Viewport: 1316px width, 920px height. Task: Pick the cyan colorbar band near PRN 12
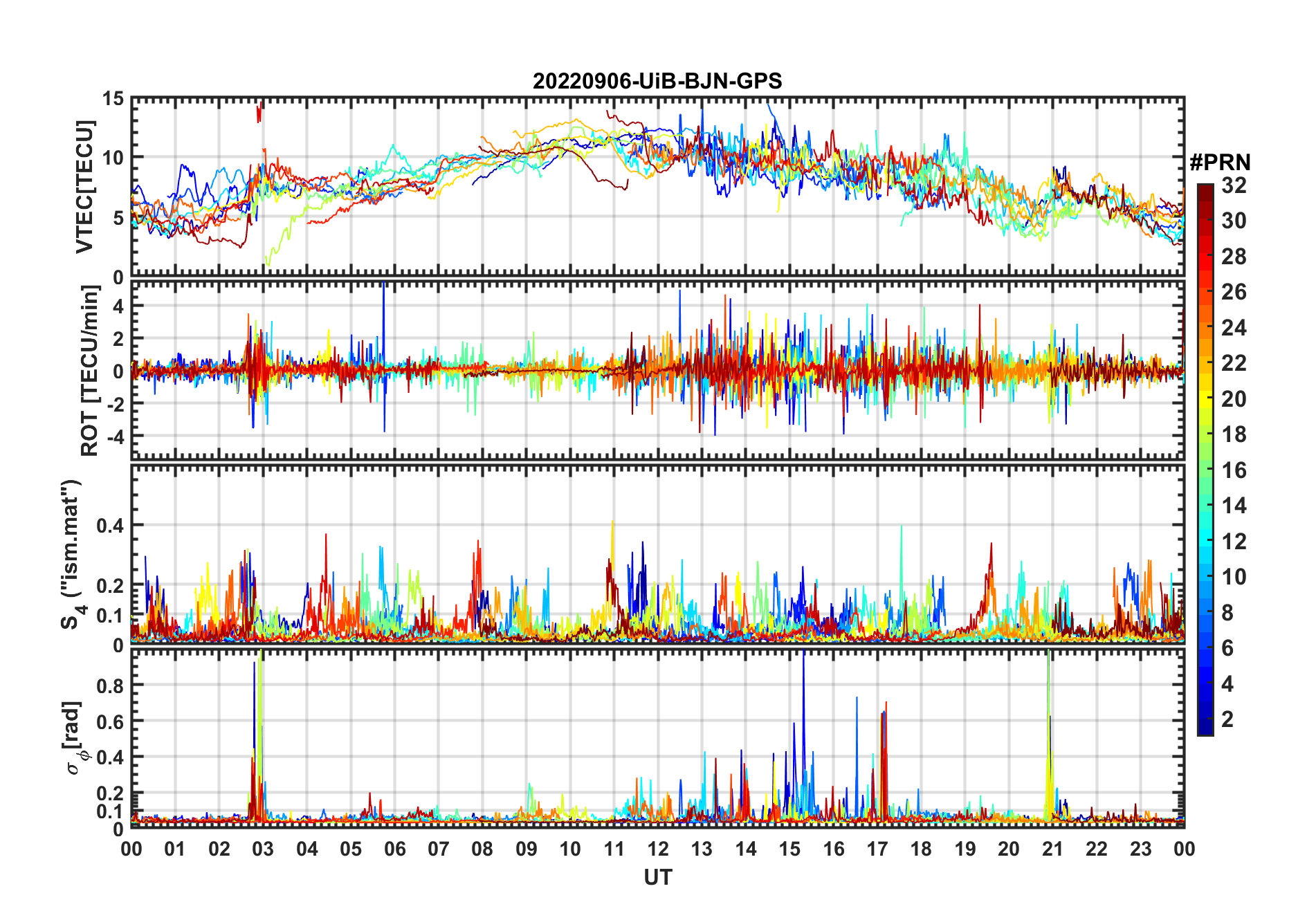tap(1205, 542)
